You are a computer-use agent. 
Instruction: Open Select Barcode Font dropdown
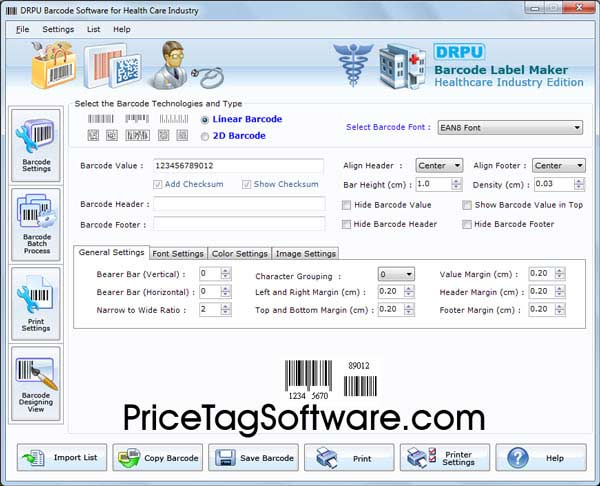[510, 127]
